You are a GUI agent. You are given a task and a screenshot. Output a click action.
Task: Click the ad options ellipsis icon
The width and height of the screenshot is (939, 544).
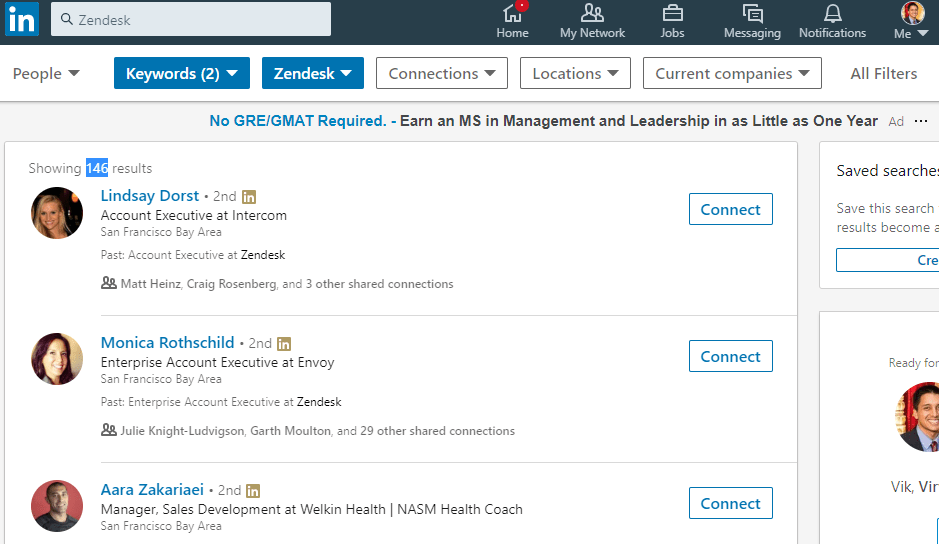(921, 121)
